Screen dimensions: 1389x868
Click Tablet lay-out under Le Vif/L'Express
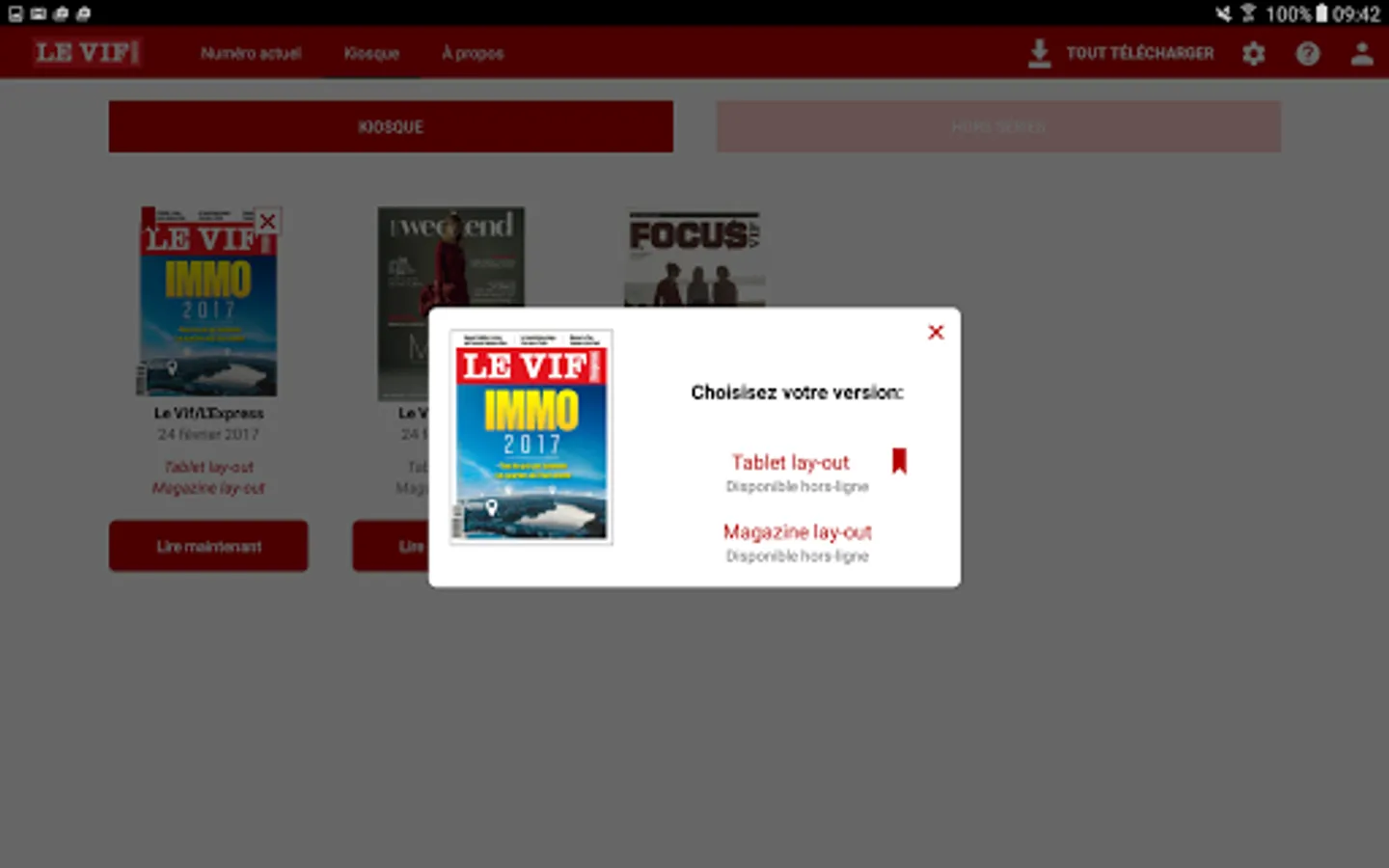click(x=208, y=467)
